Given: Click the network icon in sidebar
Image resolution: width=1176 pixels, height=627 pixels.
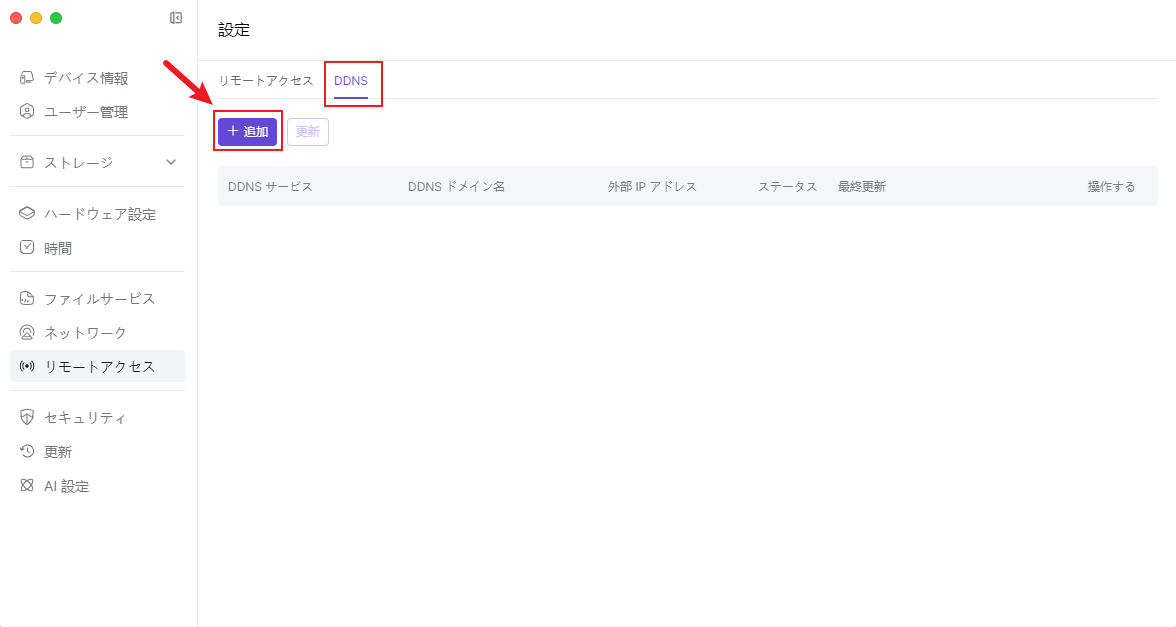Looking at the screenshot, I should (27, 333).
